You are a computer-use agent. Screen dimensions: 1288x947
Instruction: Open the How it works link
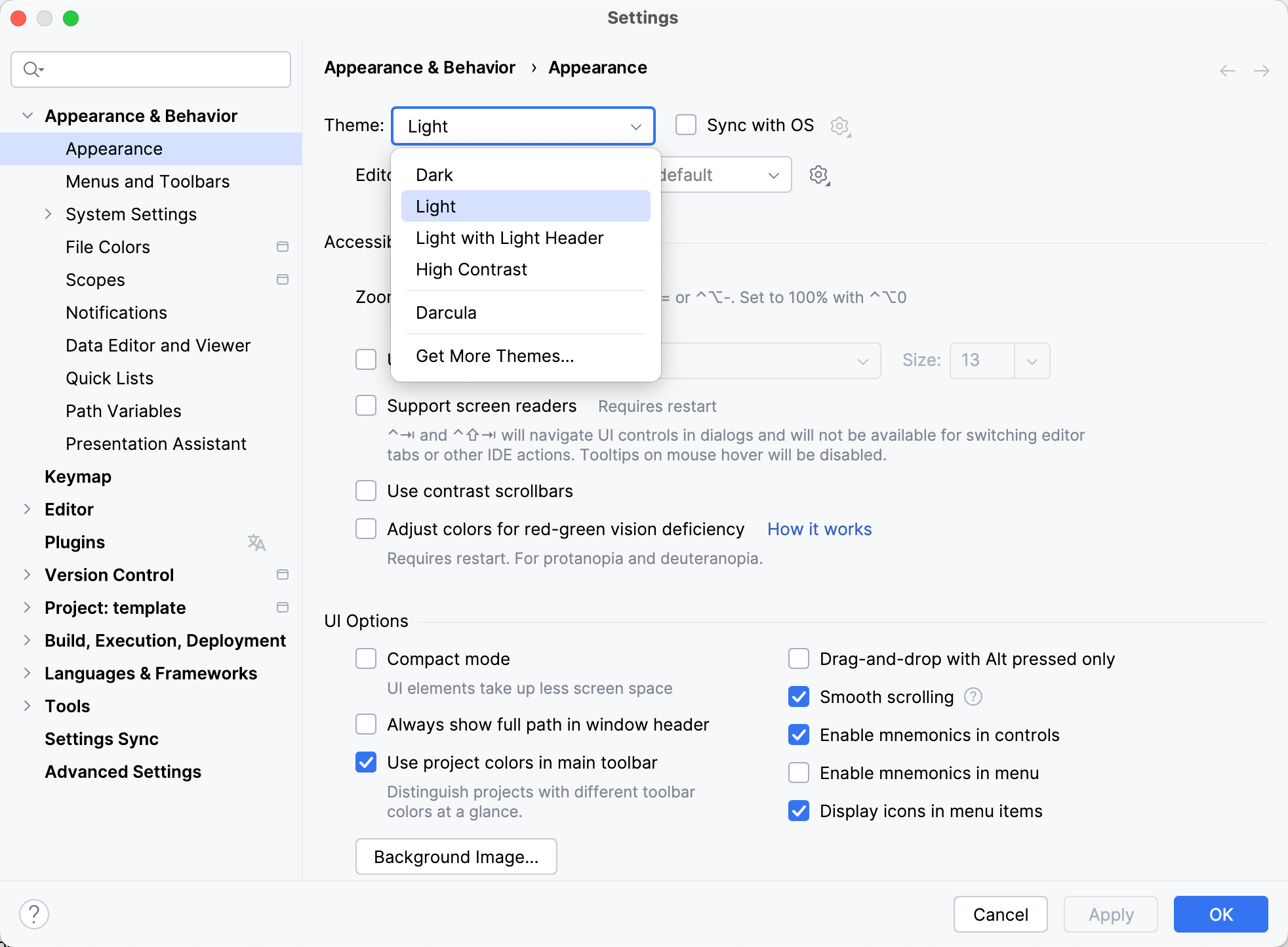pyautogui.click(x=819, y=529)
